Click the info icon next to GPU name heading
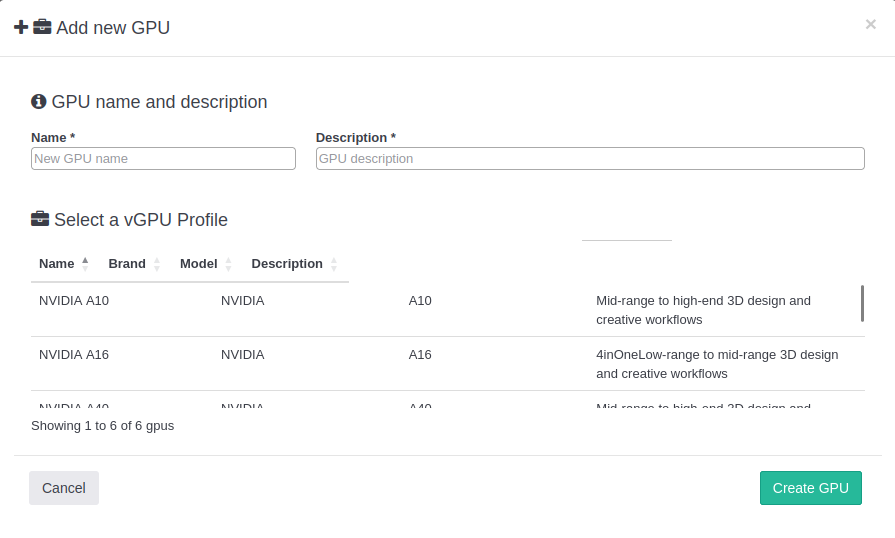This screenshot has height=538, width=895. 39,101
